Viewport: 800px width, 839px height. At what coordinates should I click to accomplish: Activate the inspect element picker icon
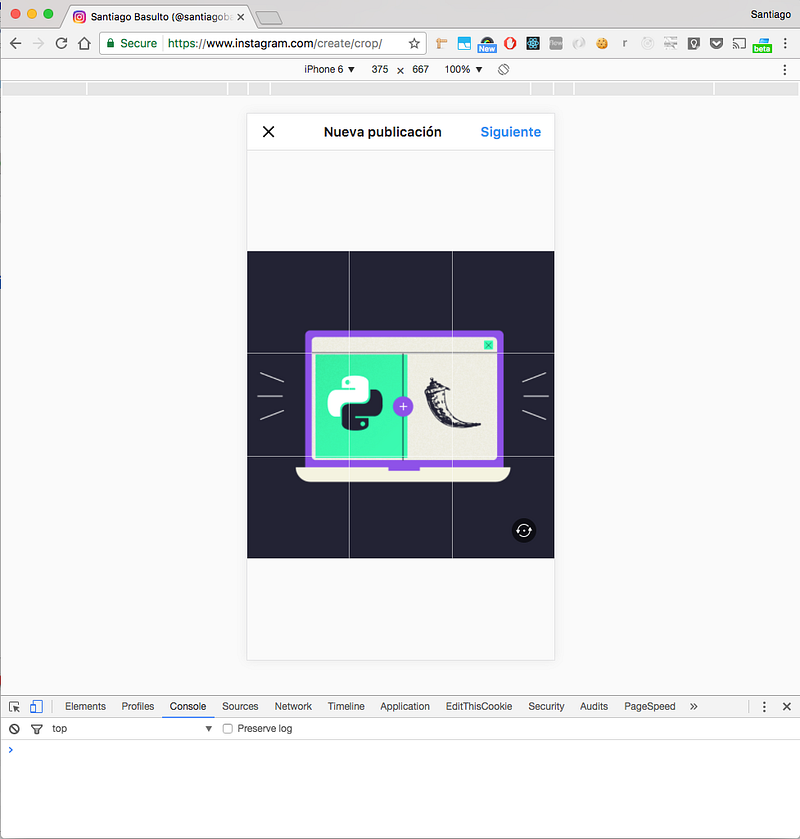[x=14, y=706]
